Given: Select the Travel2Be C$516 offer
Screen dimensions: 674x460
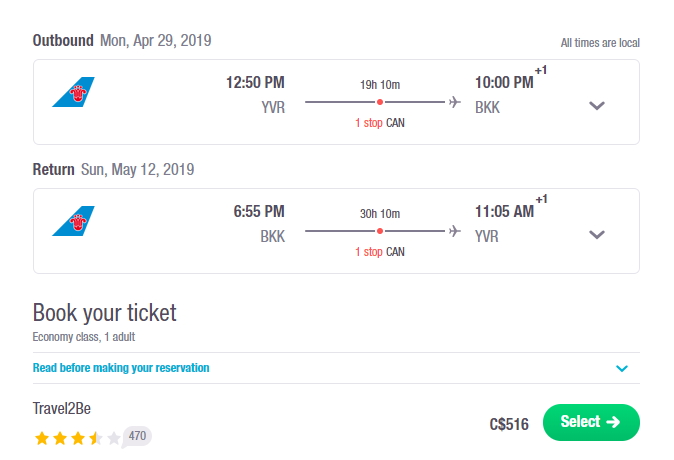Looking at the screenshot, I should (x=591, y=422).
